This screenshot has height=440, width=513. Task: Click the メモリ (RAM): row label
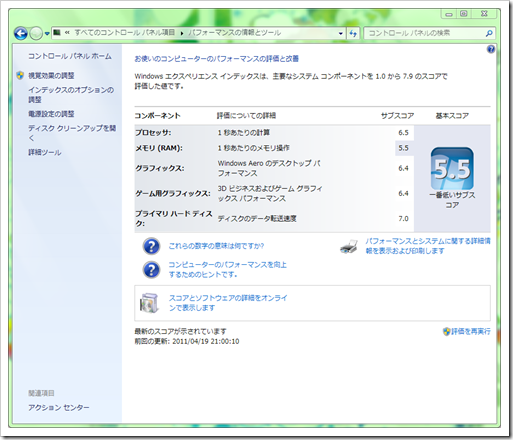coord(159,148)
